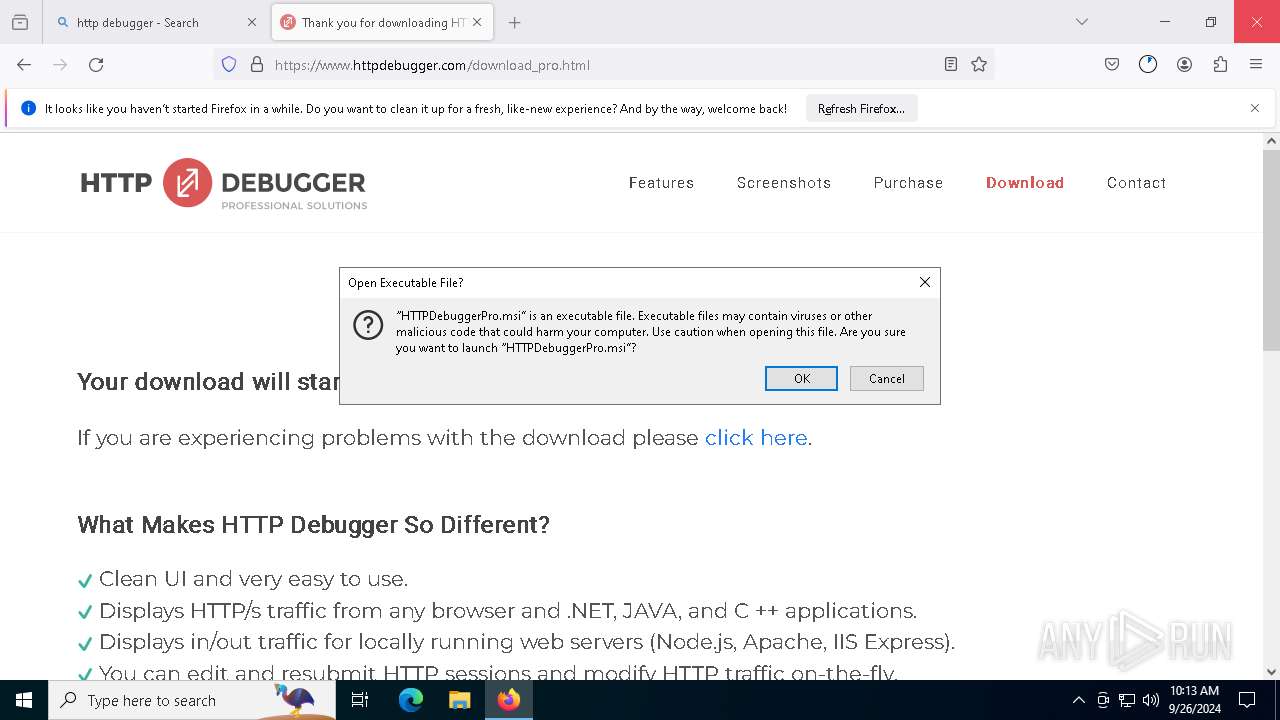The image size is (1280, 720).
Task: Click the Refresh Firefox button
Action: [861, 109]
